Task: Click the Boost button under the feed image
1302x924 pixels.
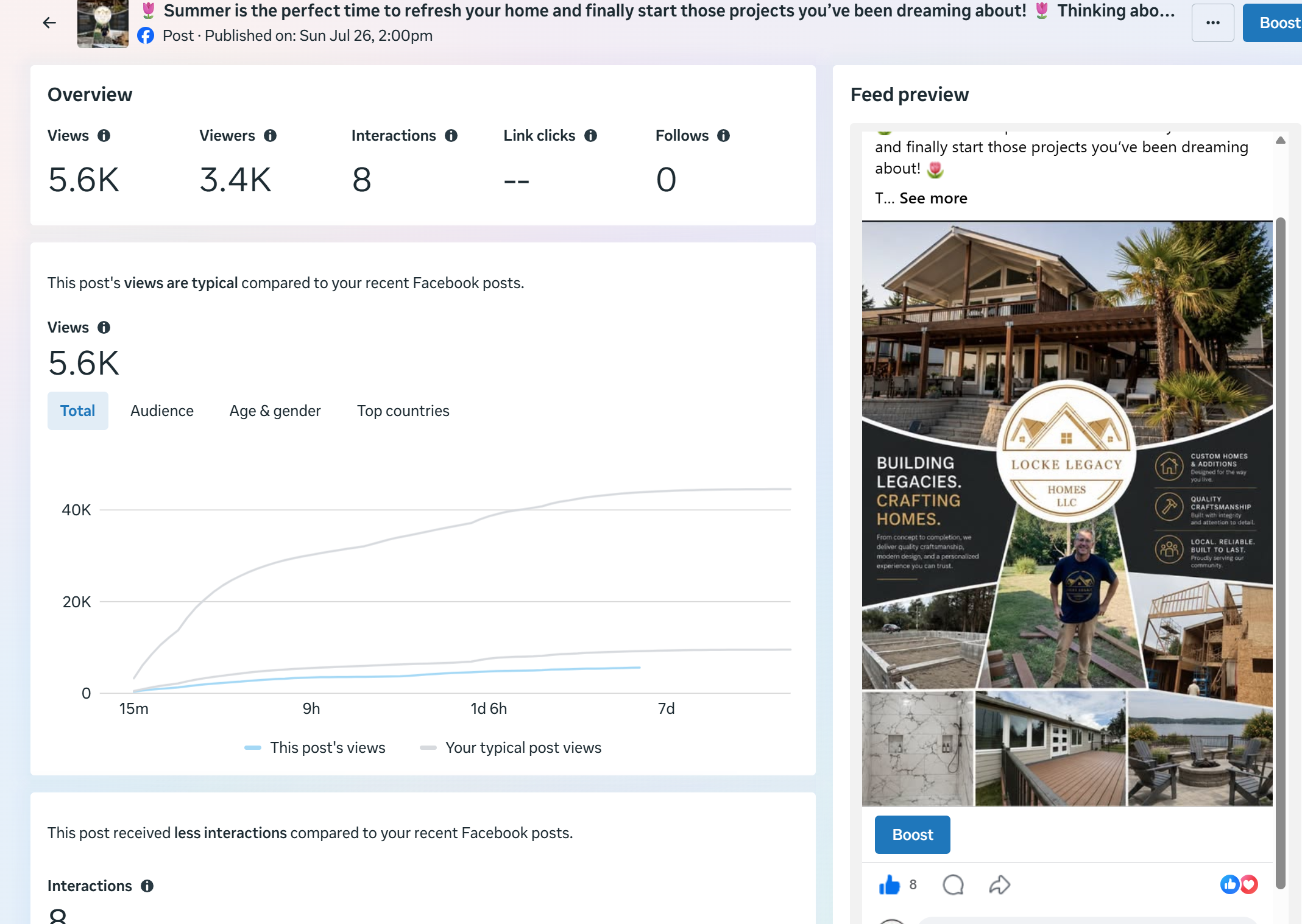Action: coord(912,834)
